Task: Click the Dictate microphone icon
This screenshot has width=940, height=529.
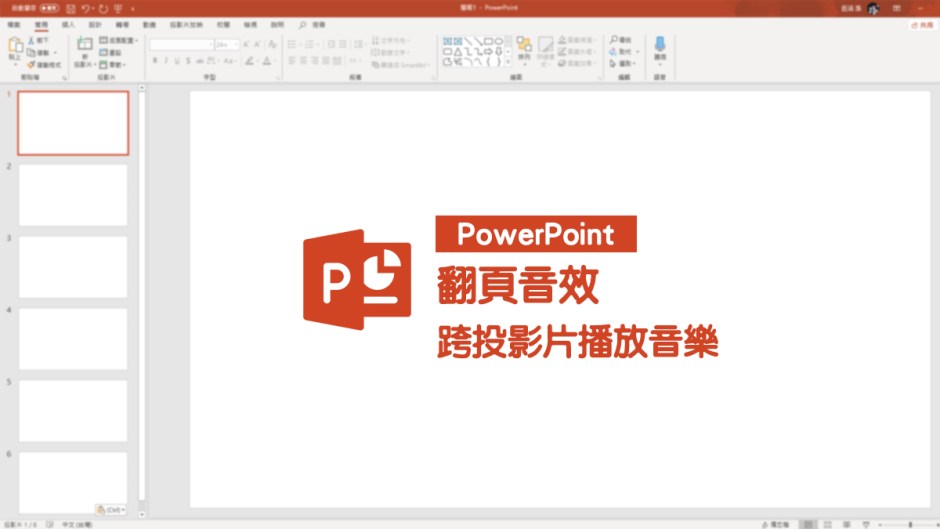Action: pyautogui.click(x=659, y=46)
